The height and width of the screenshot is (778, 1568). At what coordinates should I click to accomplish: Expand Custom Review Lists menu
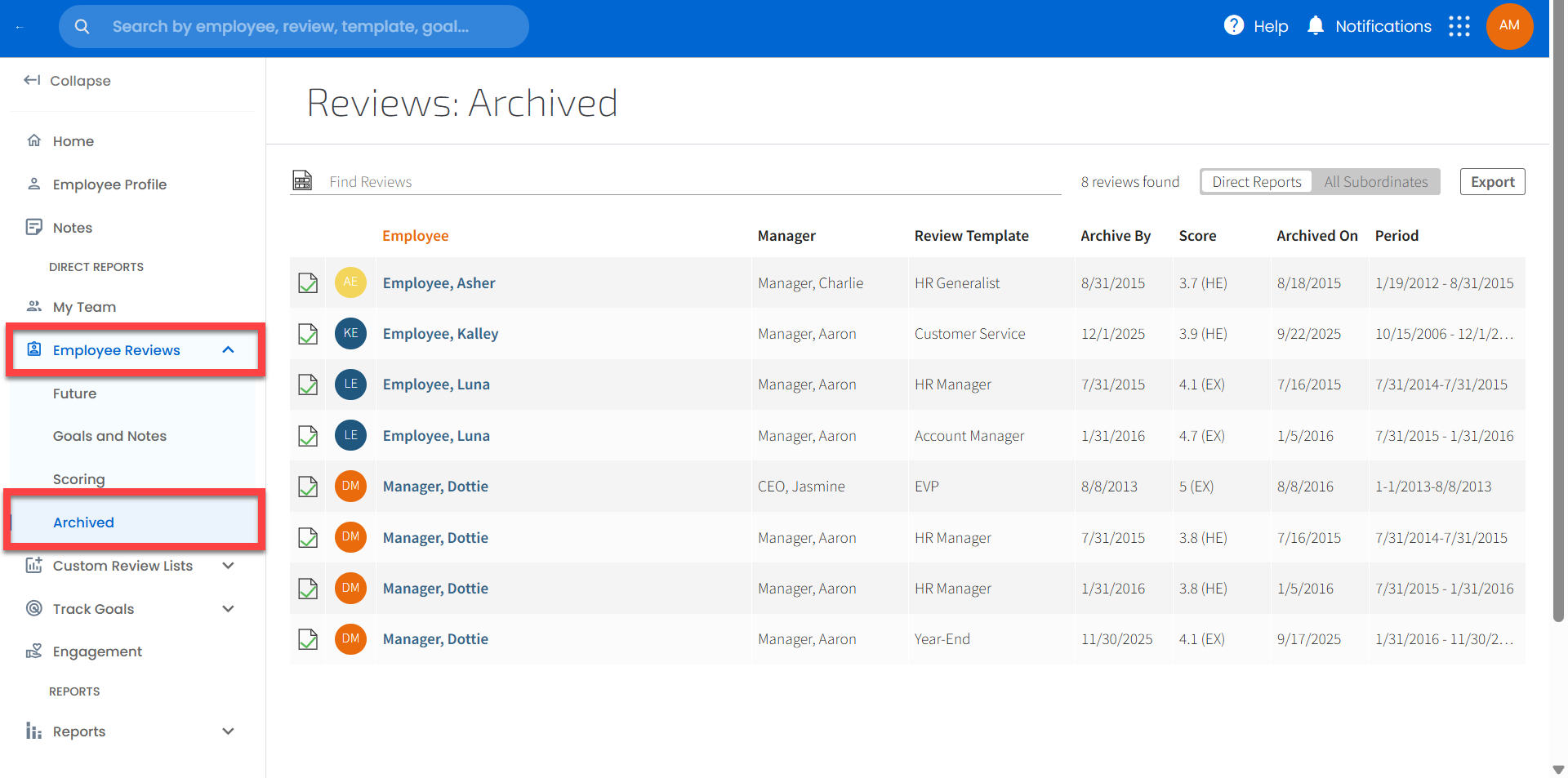(228, 566)
